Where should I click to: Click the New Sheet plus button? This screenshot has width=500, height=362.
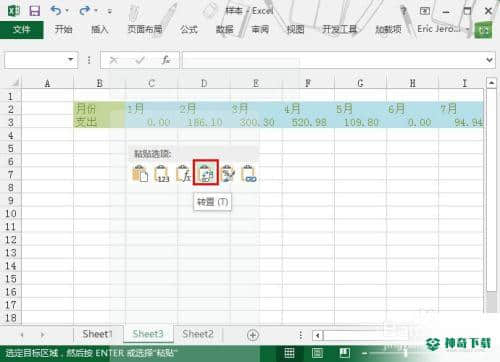click(x=253, y=335)
